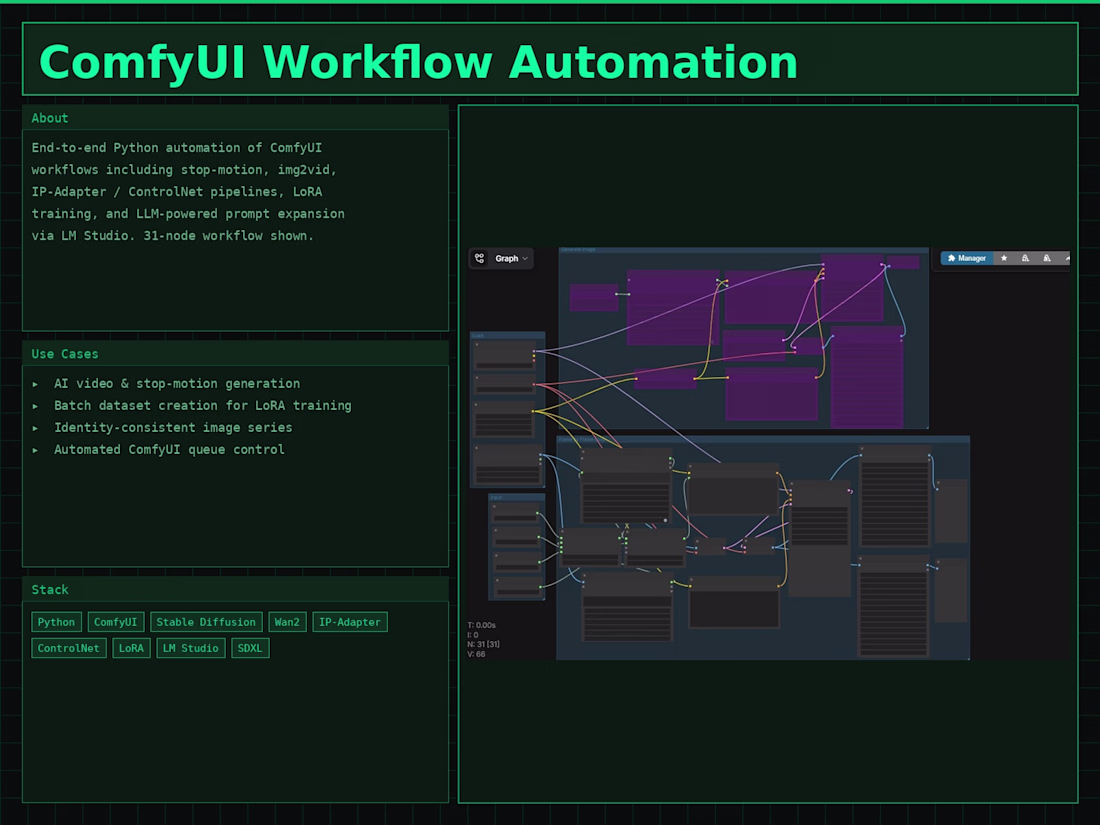Click the 'via LM Studio. 31-node workflow shown.' line

pos(173,236)
